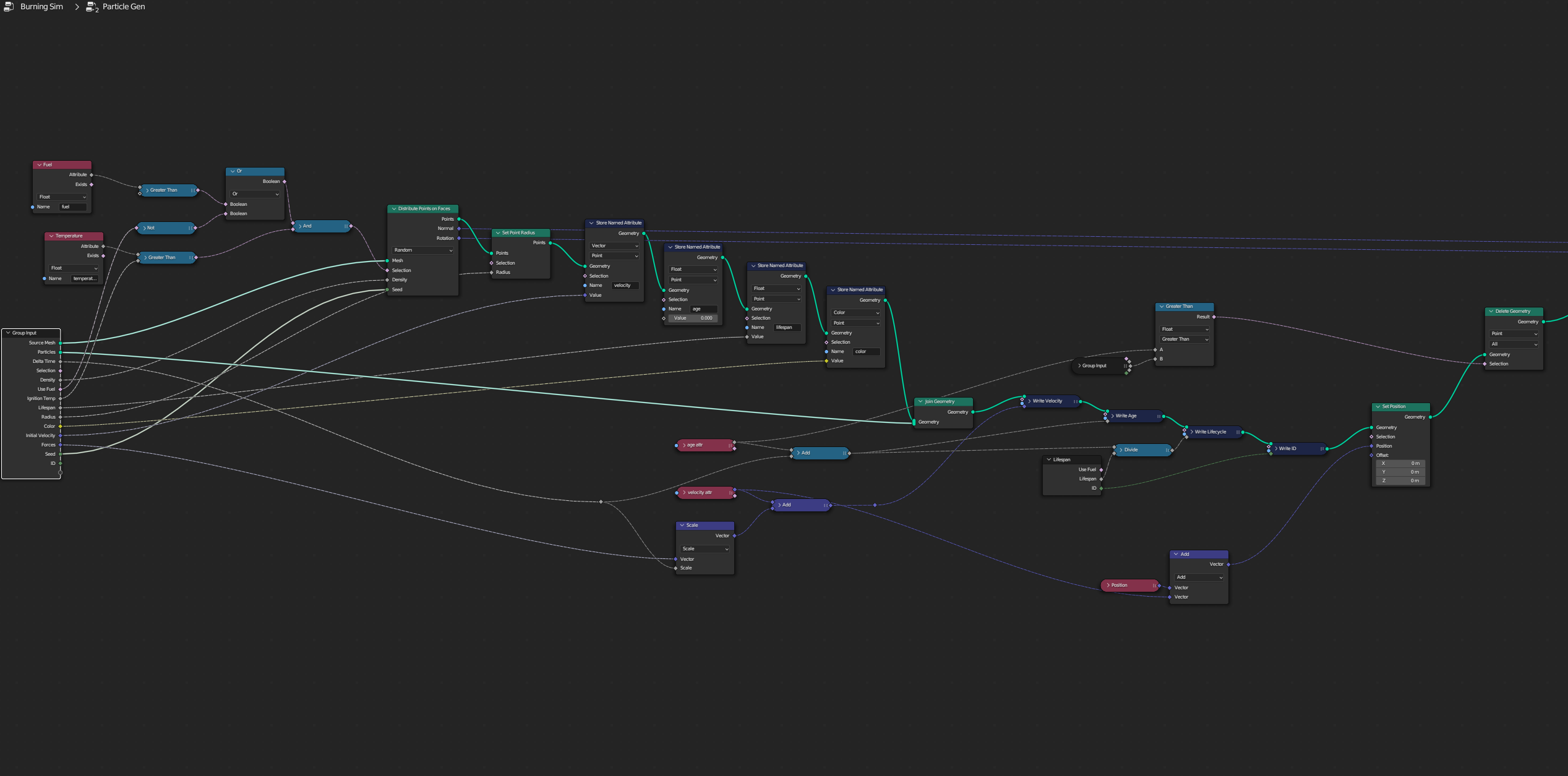Image resolution: width=1568 pixels, height=776 pixels.
Task: Expand the collapsed age attr node
Action: [683, 445]
